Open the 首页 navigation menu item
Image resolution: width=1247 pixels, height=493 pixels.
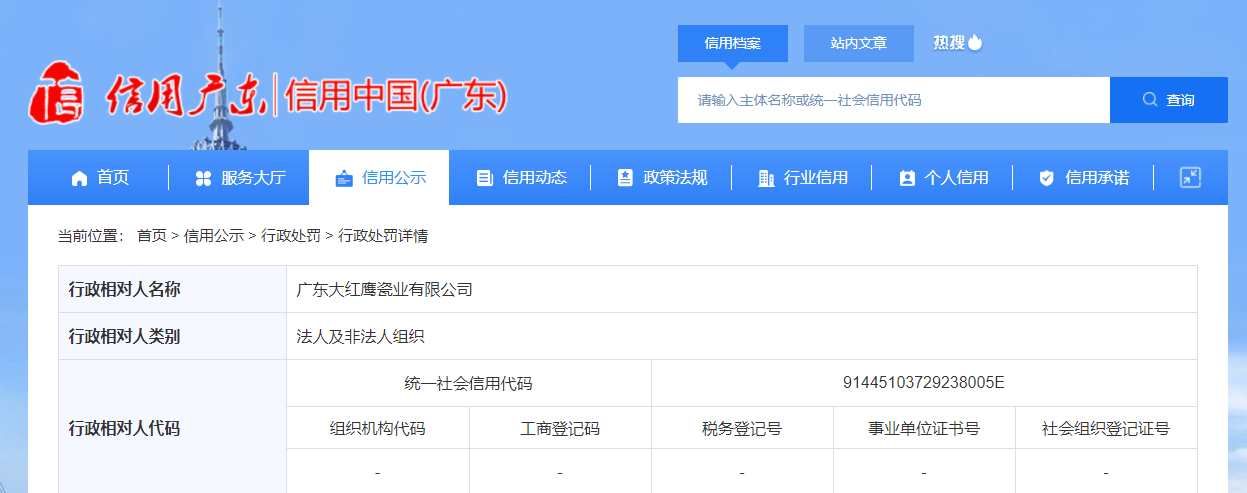98,178
